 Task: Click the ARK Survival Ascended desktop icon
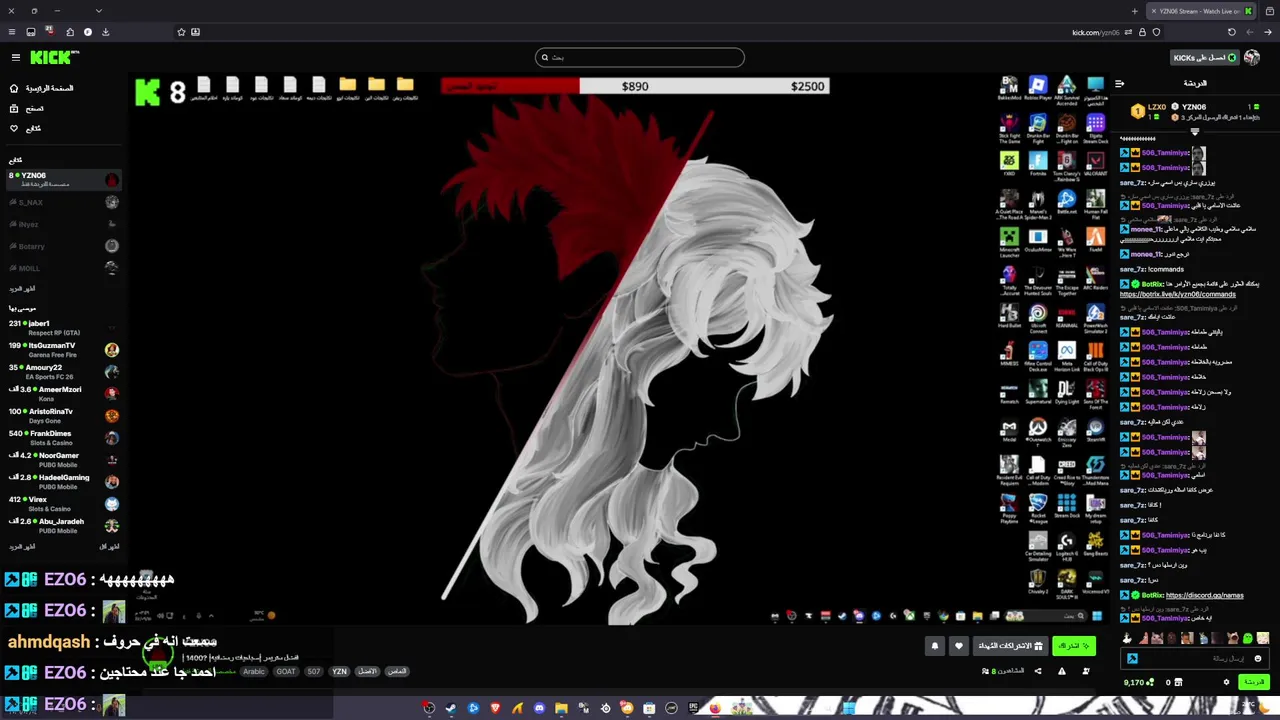pyautogui.click(x=1067, y=89)
